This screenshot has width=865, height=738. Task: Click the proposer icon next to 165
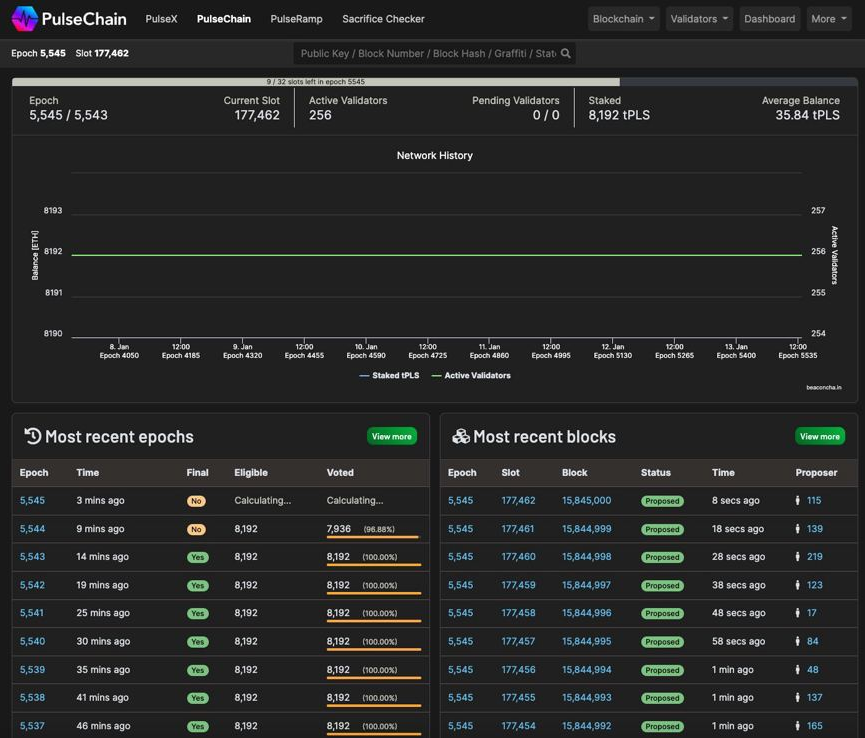coord(797,726)
